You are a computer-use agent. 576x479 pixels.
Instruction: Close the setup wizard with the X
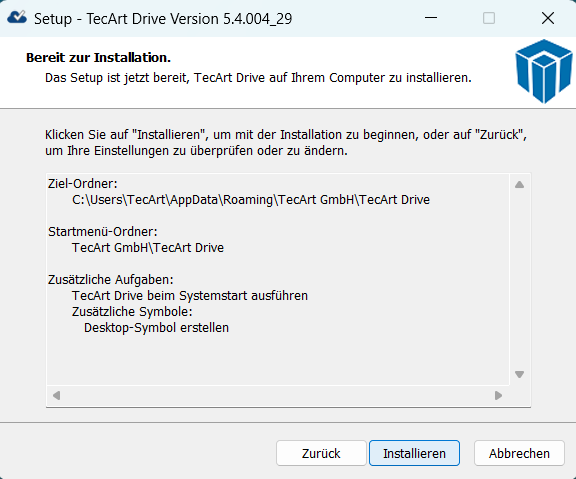(548, 18)
